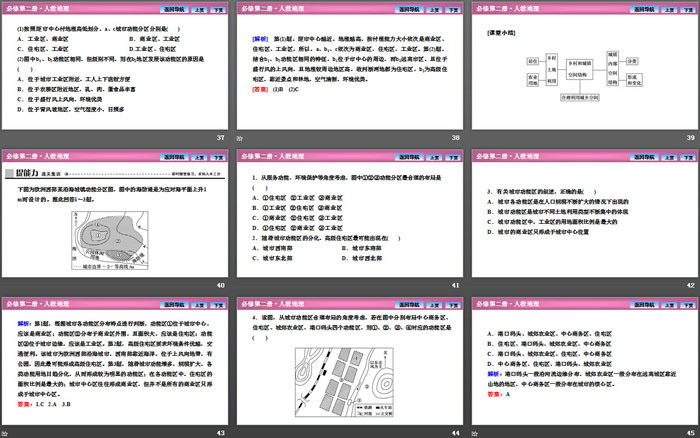
Task: Click the 课堂小结 heading on slide 39
Action: (501, 33)
